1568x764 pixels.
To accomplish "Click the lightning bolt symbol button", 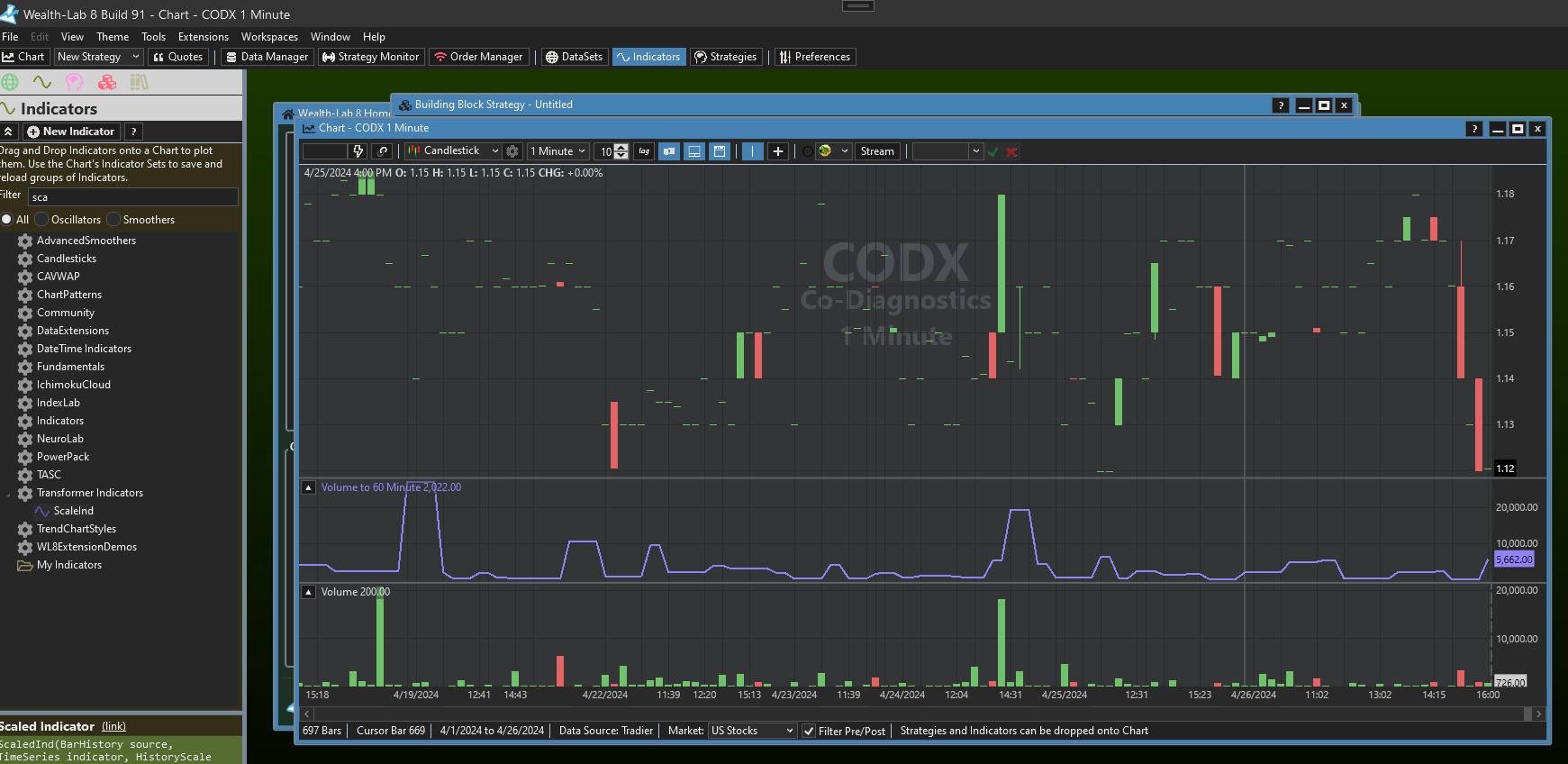I will (358, 151).
